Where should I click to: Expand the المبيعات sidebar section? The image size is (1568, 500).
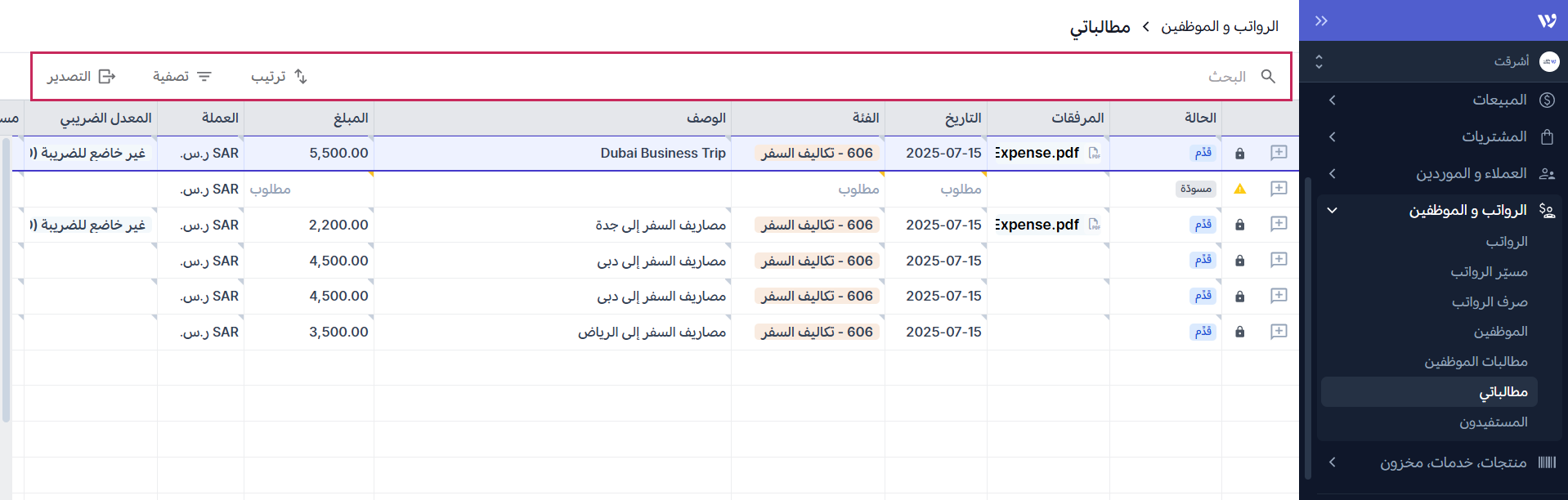click(x=1333, y=100)
